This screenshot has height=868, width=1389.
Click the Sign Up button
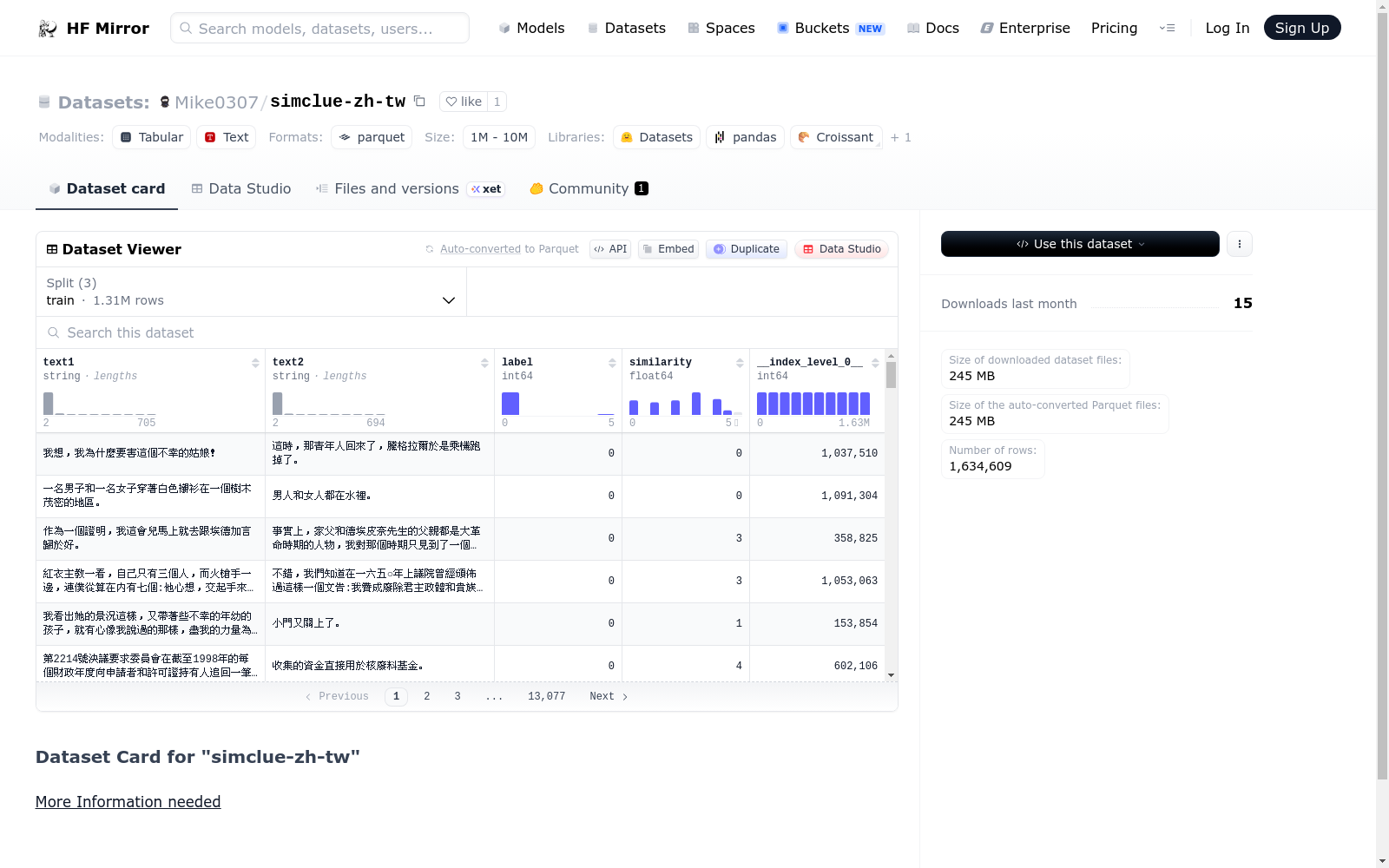point(1302,28)
